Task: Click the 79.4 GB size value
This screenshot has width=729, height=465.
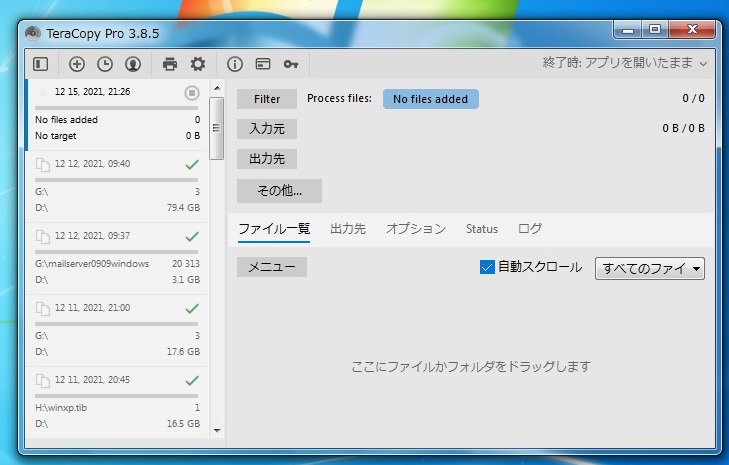Action: click(x=184, y=207)
